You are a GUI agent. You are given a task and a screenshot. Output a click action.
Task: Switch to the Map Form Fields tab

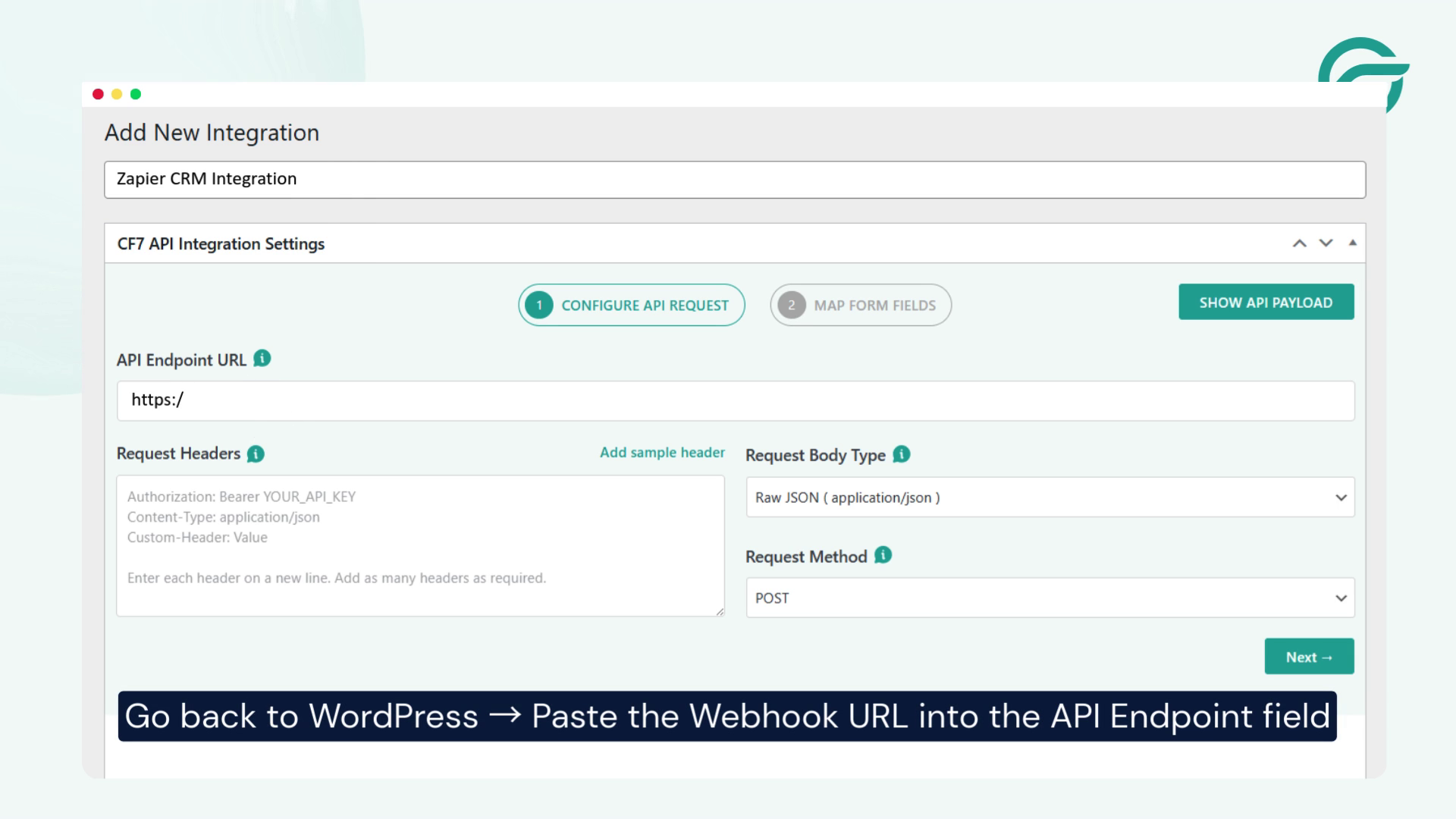(861, 305)
